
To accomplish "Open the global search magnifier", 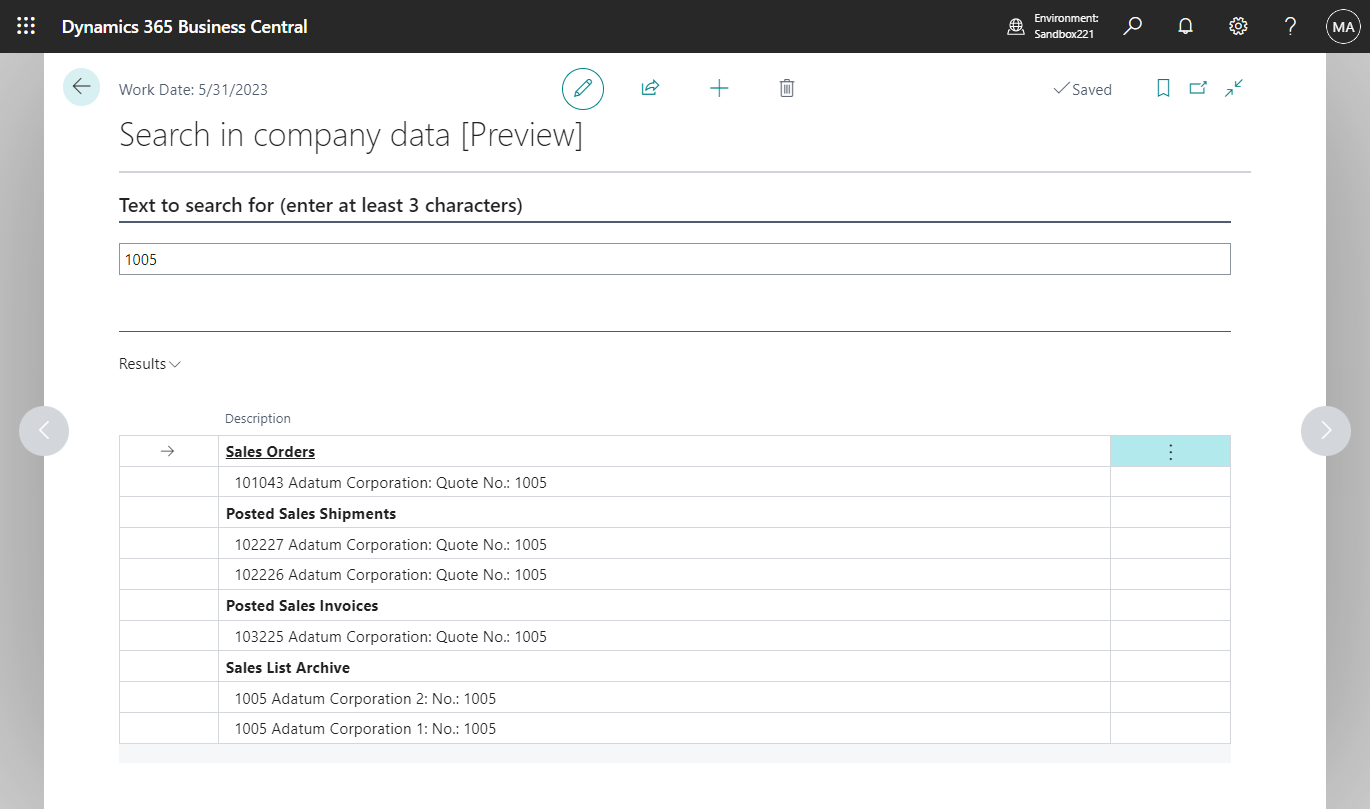I will coord(1132,26).
